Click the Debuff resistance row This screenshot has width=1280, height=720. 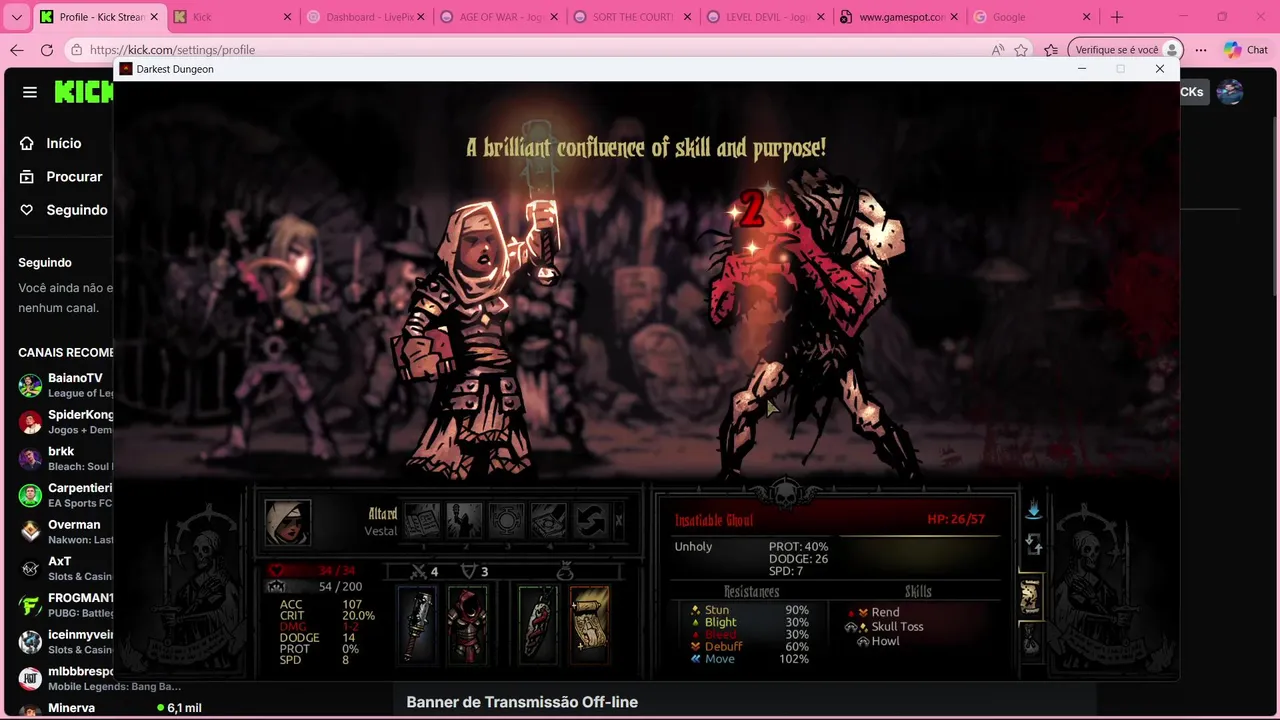(750, 647)
